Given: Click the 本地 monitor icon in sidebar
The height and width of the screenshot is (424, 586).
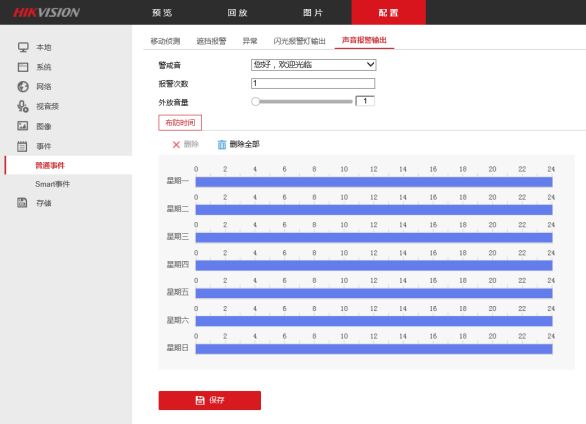Looking at the screenshot, I should click(x=23, y=47).
